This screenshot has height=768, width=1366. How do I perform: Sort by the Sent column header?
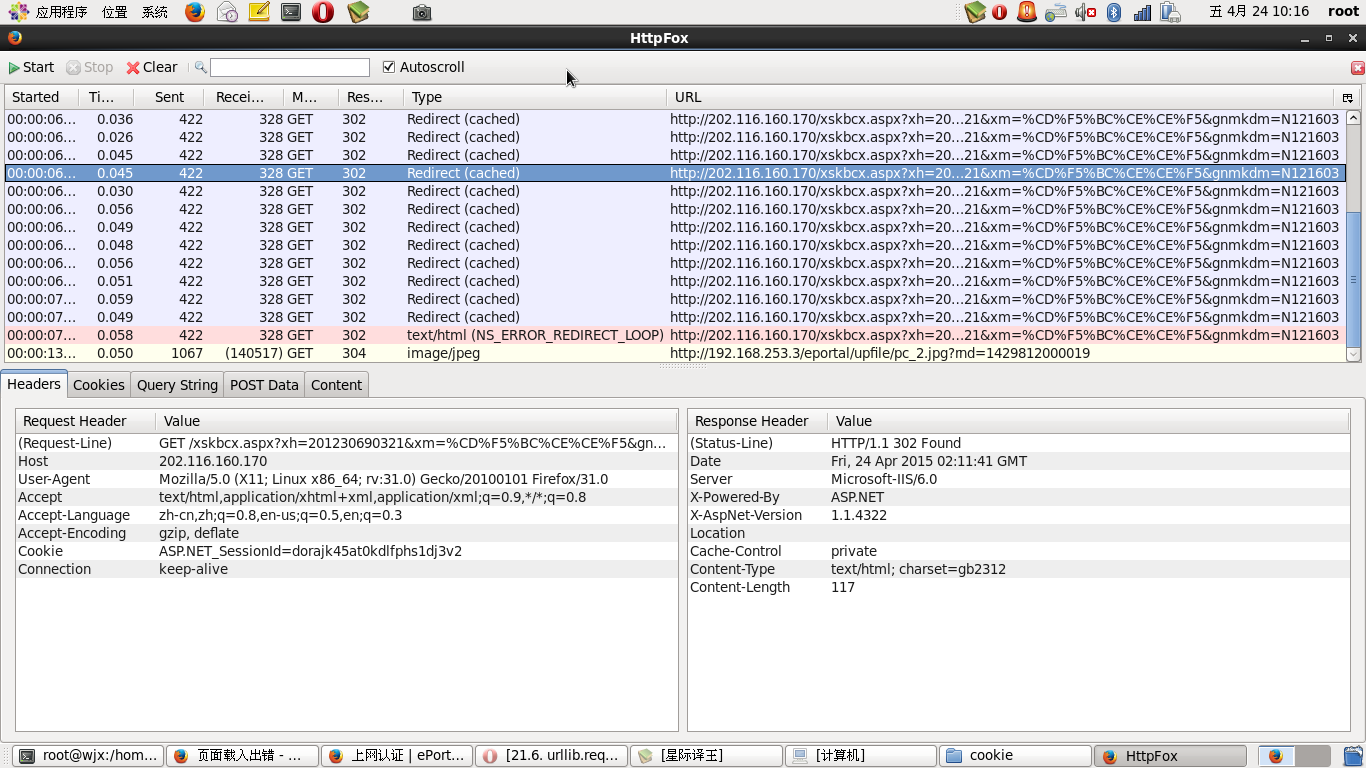[x=169, y=97]
